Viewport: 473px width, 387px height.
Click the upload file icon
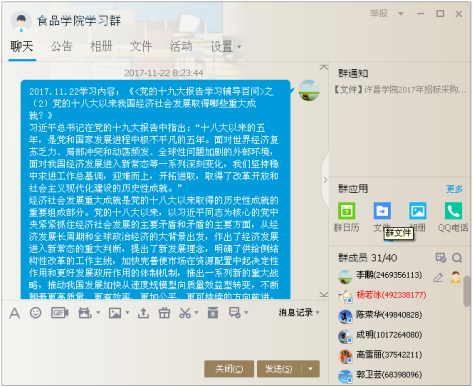click(x=143, y=313)
